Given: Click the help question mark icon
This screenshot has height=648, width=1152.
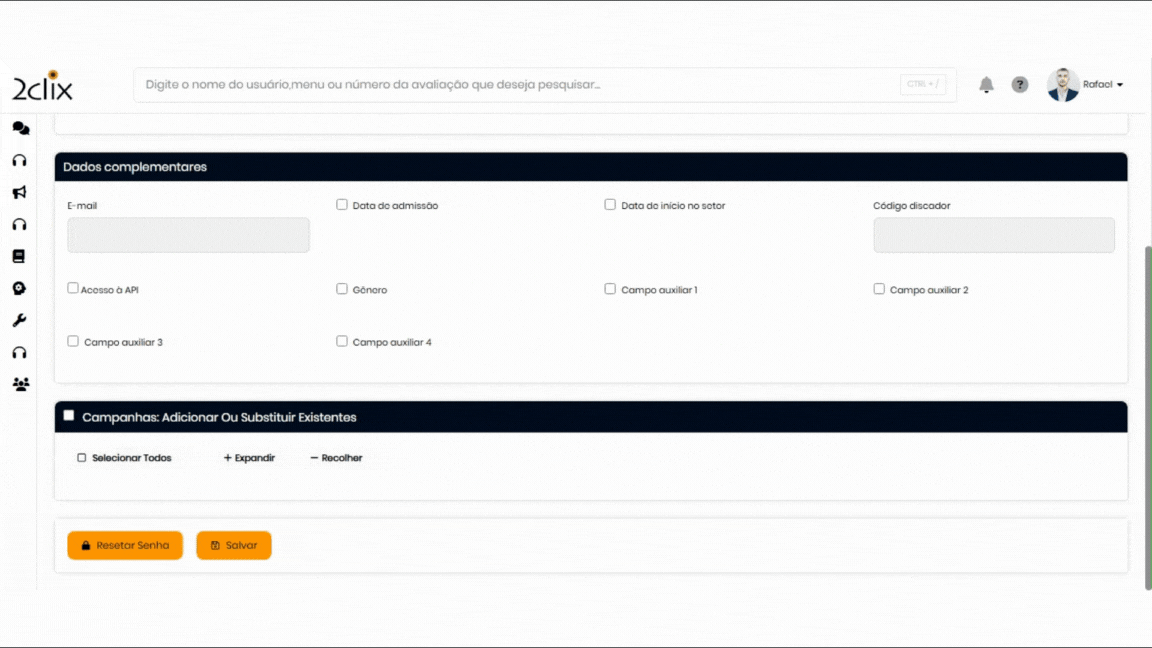Looking at the screenshot, I should [x=1020, y=85].
